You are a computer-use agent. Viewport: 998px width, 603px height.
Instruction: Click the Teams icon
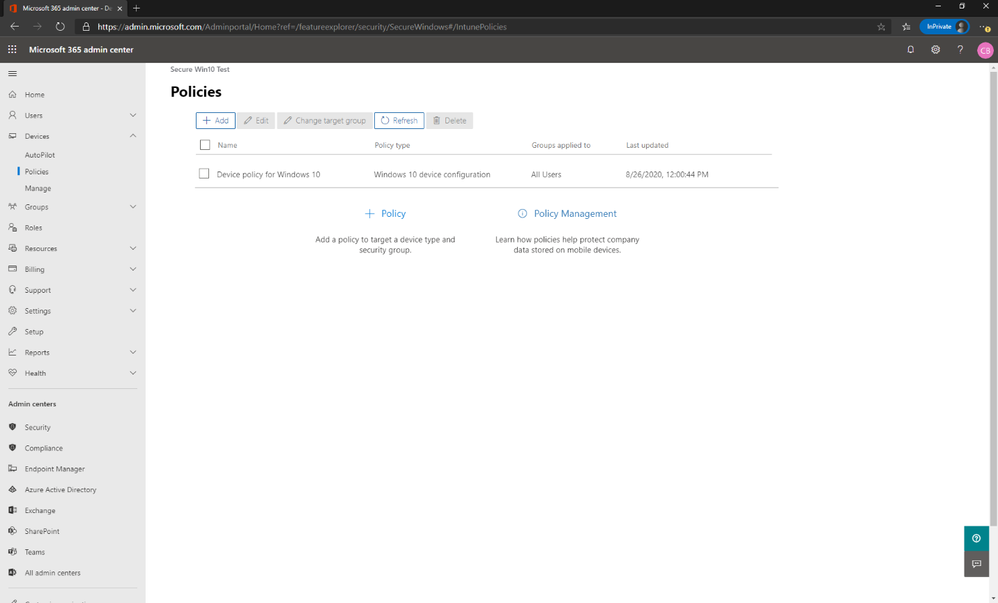(12, 552)
